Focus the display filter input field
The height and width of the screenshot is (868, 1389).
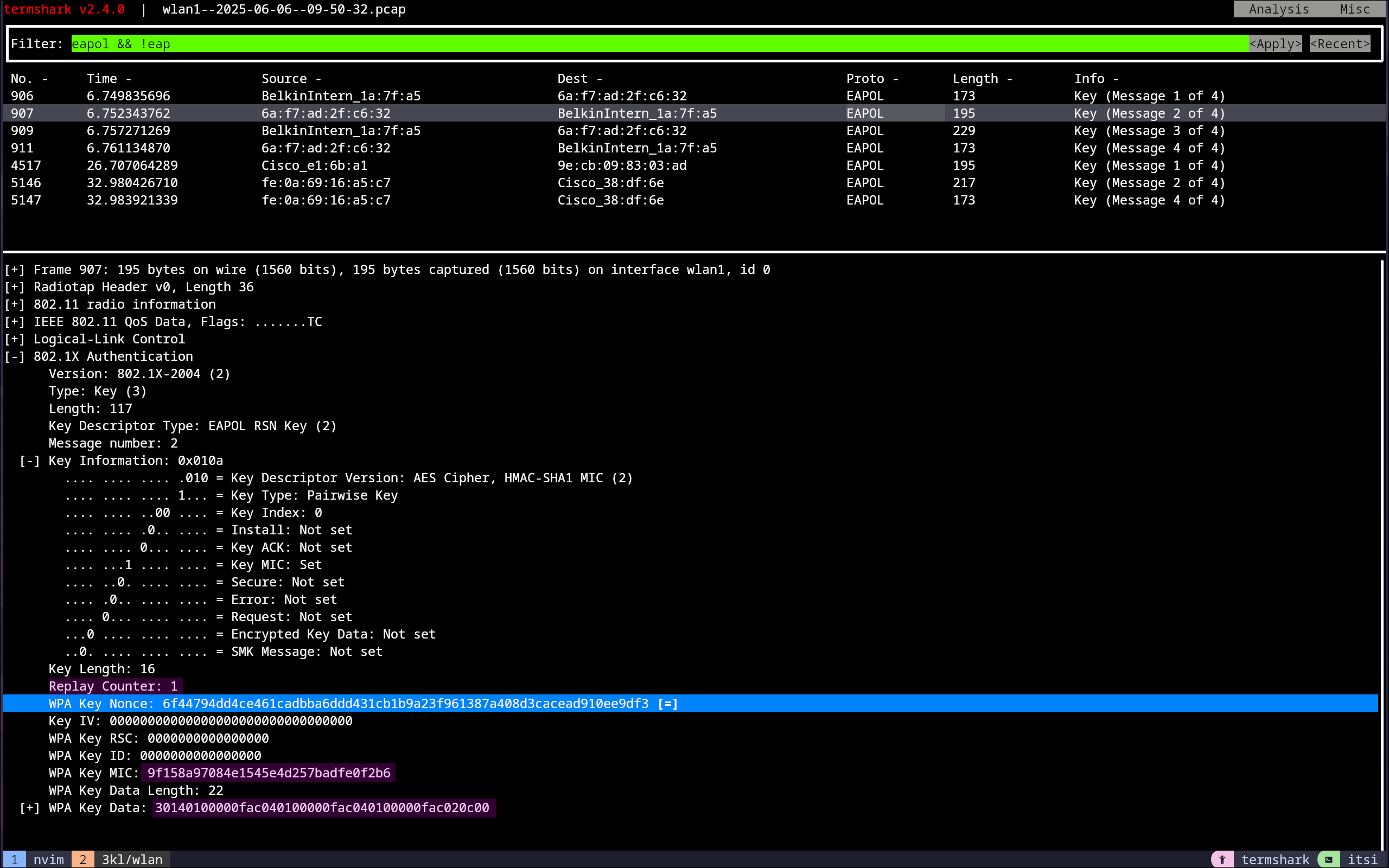point(659,43)
